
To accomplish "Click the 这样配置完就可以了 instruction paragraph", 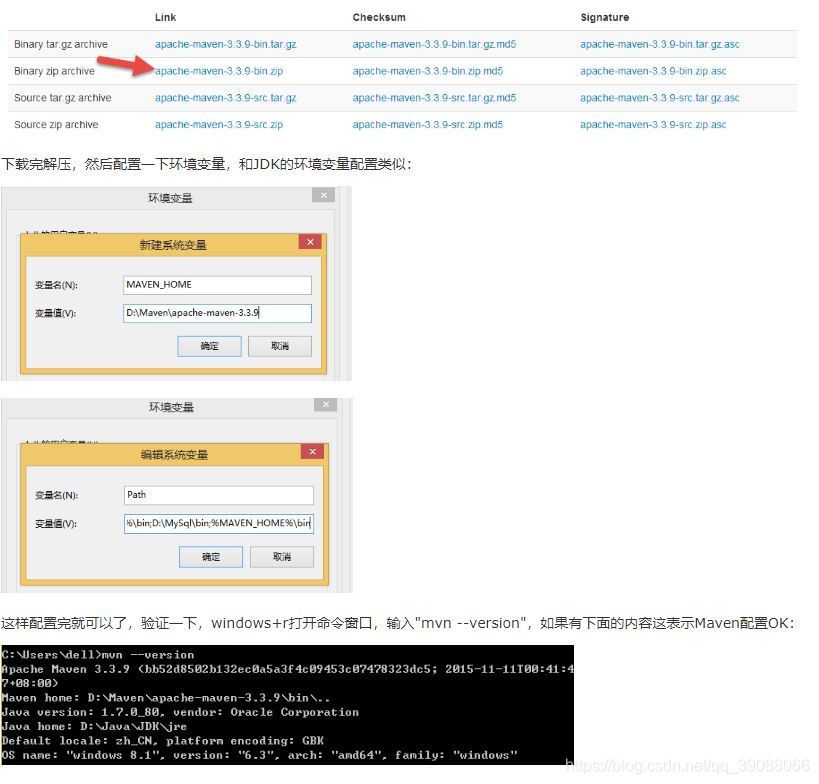I will click(x=397, y=623).
